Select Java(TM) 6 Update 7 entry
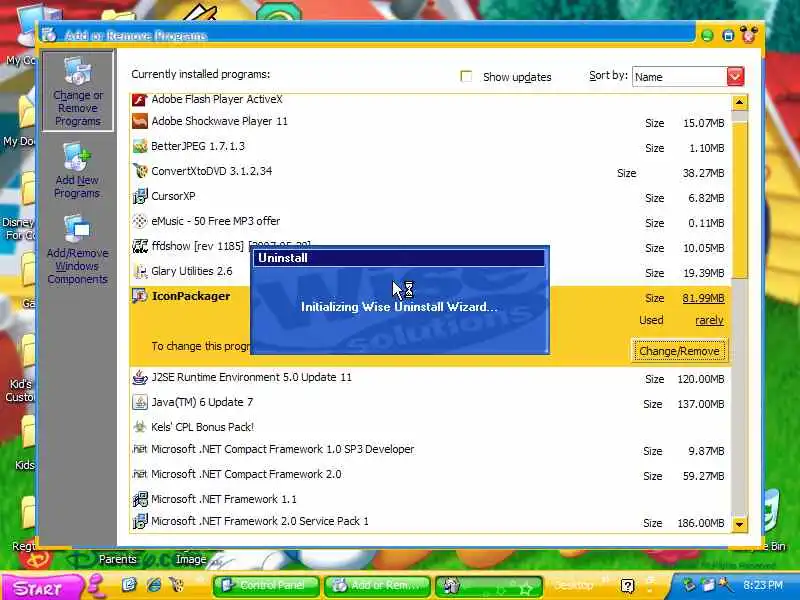 pos(431,403)
